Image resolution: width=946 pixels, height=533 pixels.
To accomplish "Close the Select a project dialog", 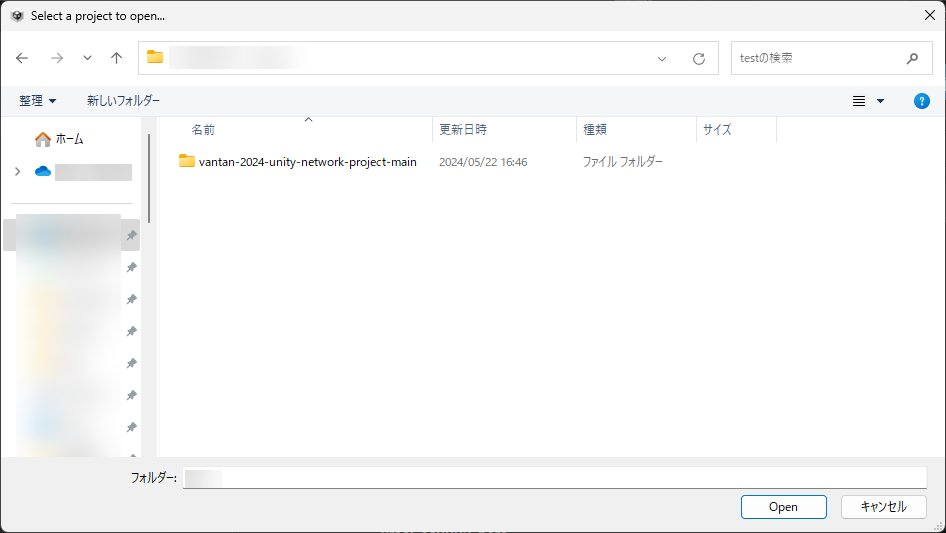I will (x=930, y=16).
